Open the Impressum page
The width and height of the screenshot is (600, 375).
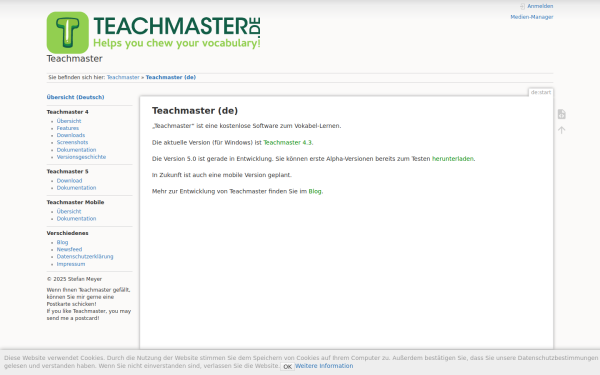71,264
